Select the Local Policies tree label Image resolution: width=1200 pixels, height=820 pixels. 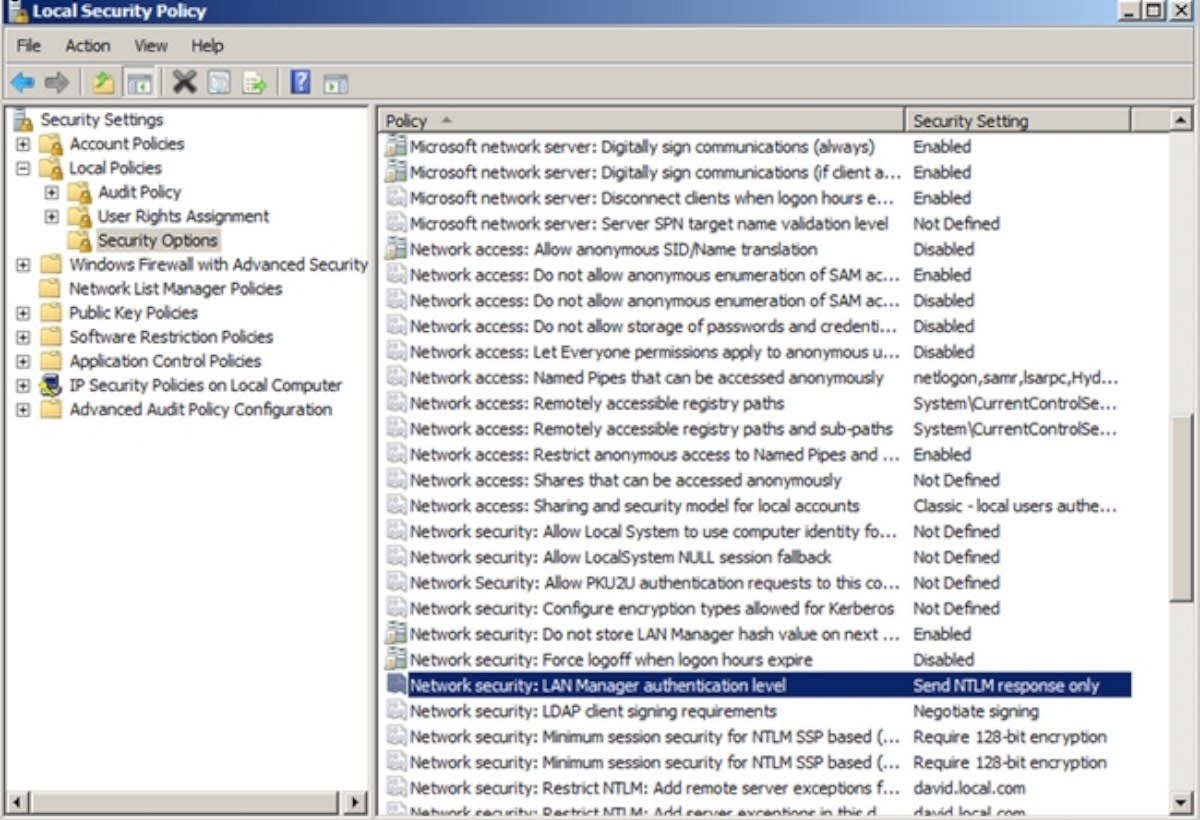(x=115, y=168)
